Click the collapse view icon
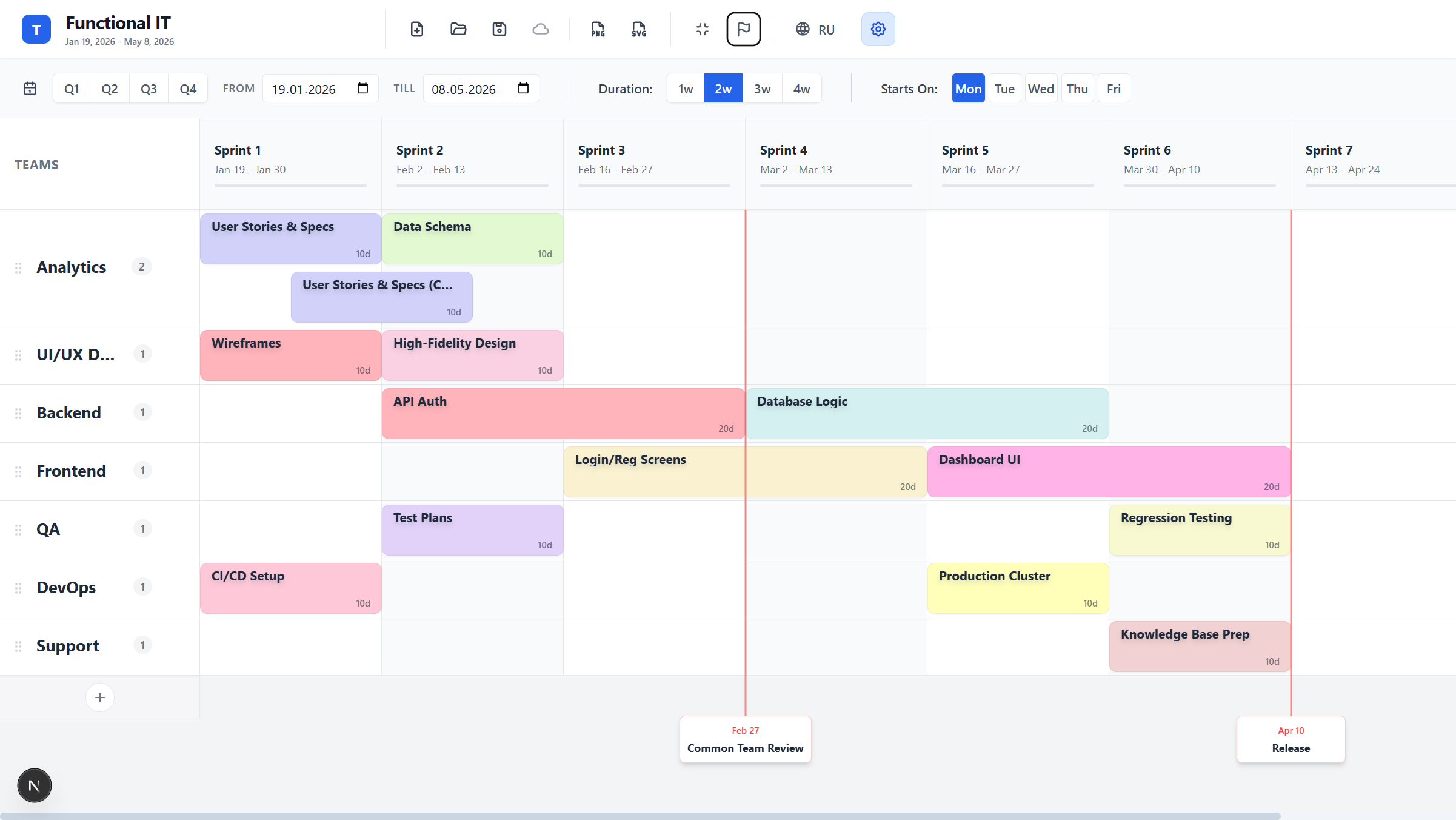The height and width of the screenshot is (820, 1456). click(x=703, y=29)
